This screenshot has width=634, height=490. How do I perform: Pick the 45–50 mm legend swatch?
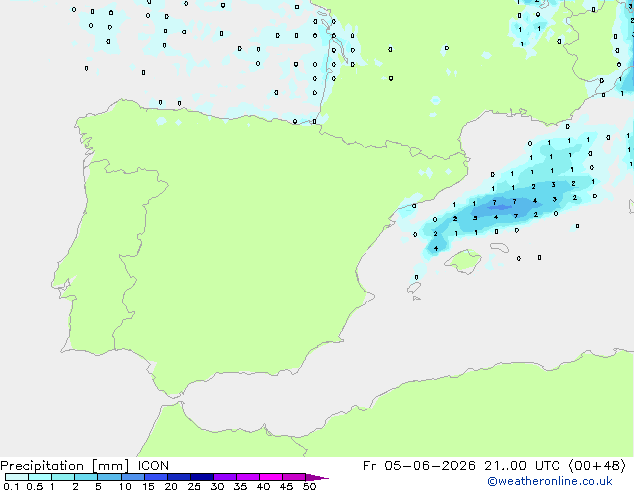[294, 477]
